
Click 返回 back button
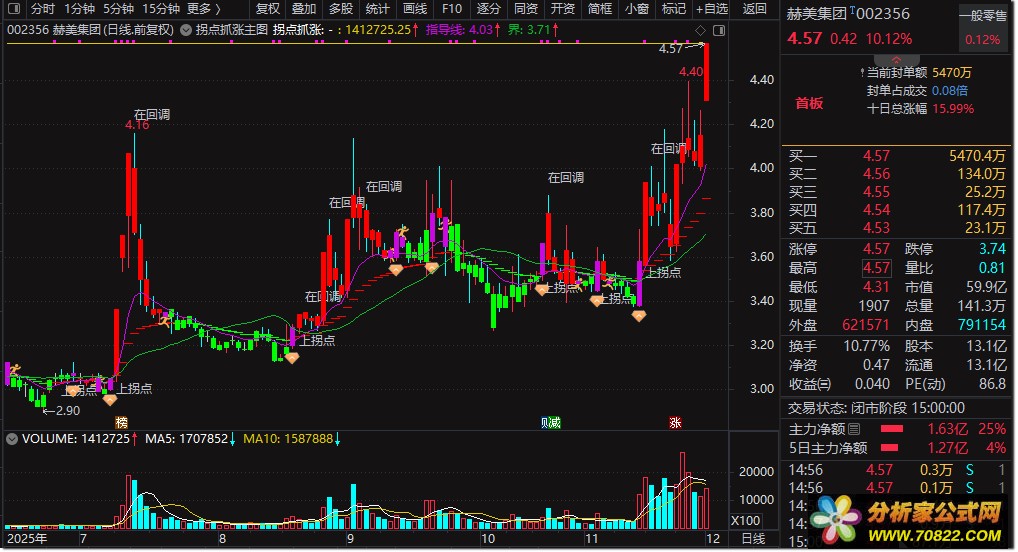754,8
